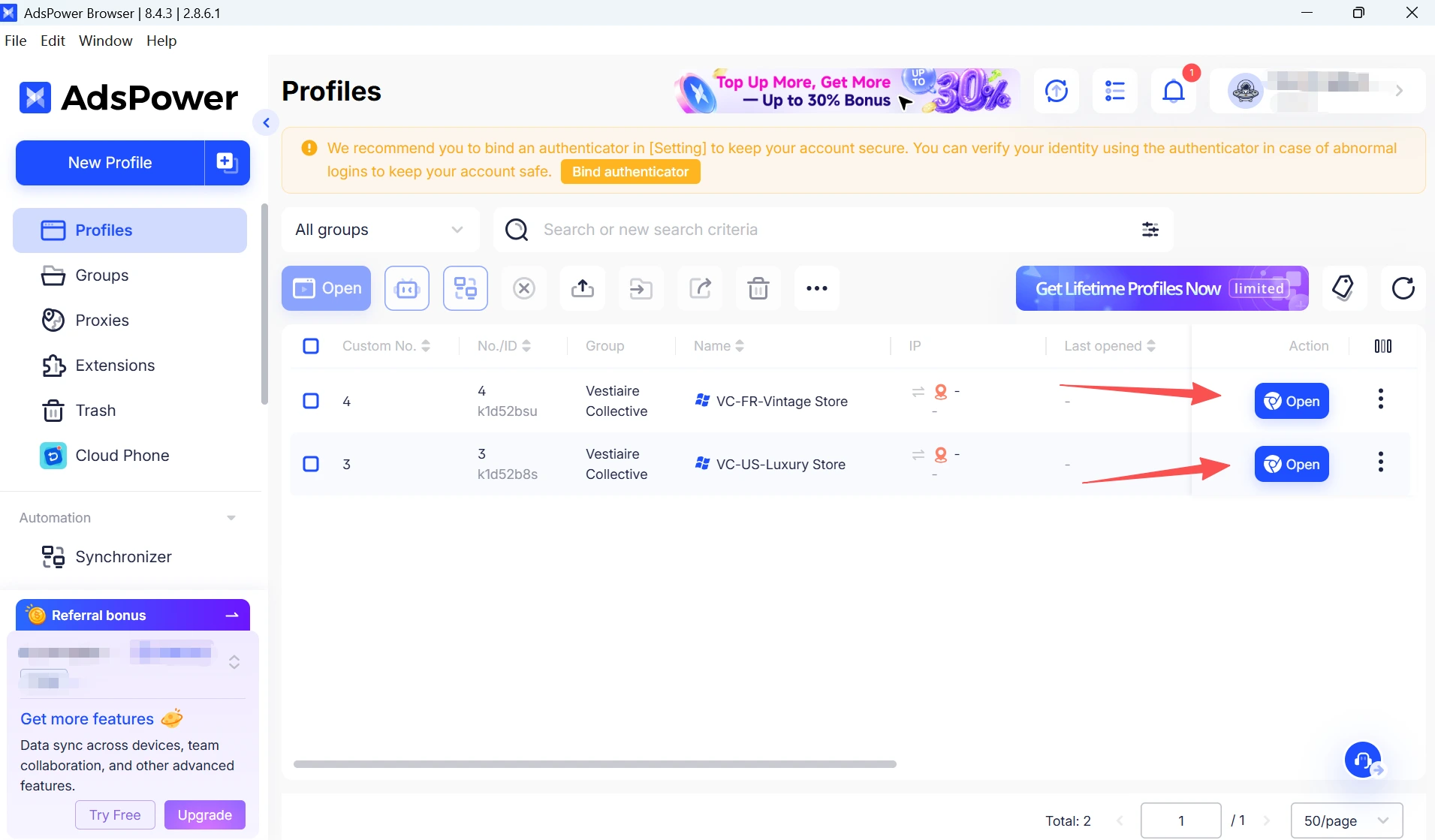
Task: Expand the All groups dropdown
Action: pyautogui.click(x=381, y=230)
